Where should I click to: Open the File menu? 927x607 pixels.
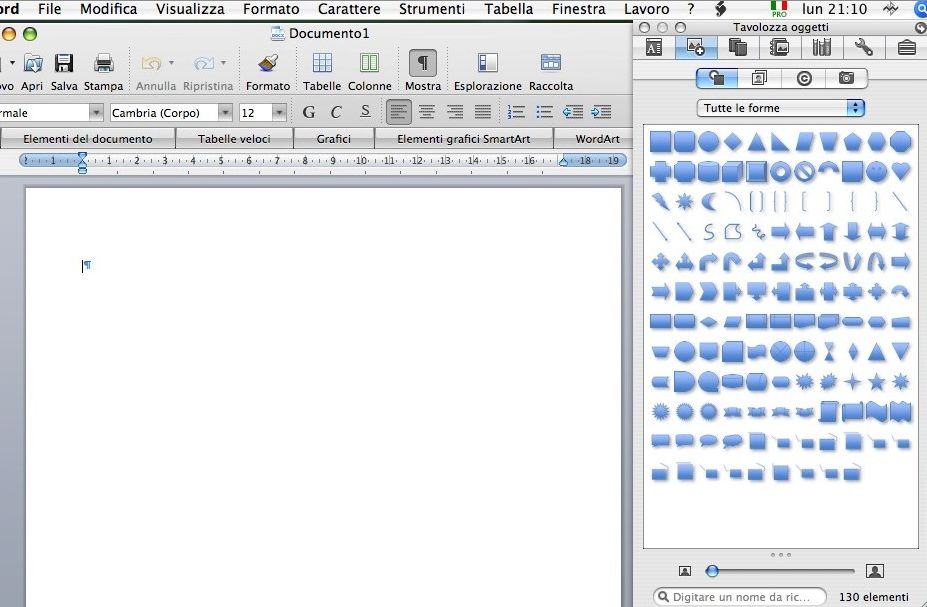(x=49, y=9)
